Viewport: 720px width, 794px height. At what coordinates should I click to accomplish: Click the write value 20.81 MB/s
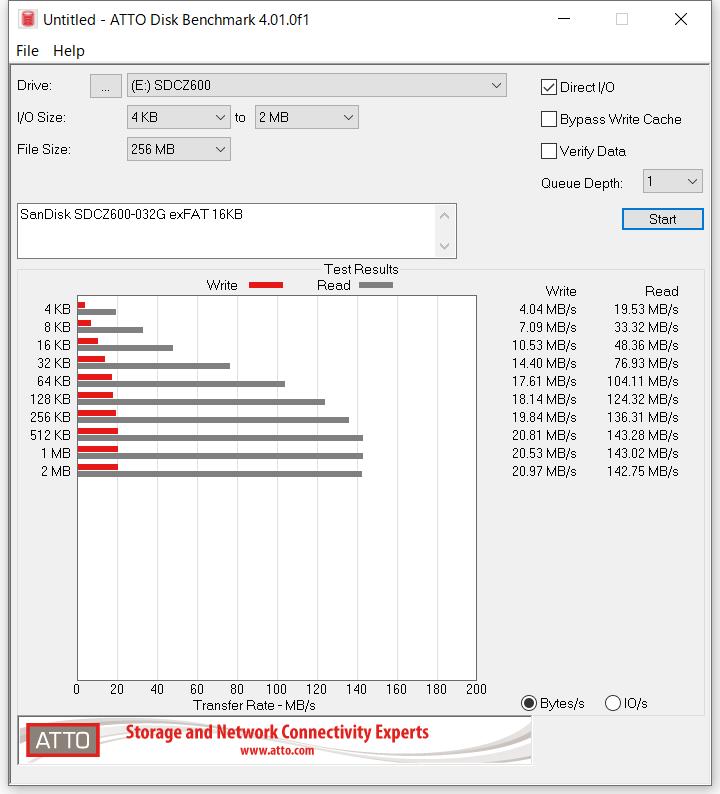(x=544, y=435)
